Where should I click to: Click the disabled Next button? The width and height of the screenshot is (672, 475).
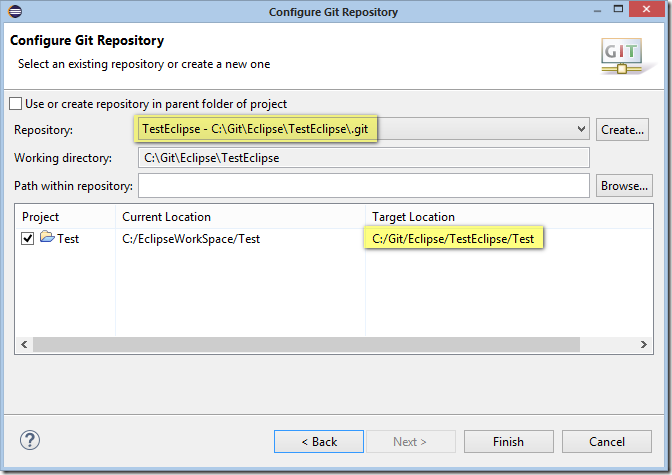[x=411, y=442]
